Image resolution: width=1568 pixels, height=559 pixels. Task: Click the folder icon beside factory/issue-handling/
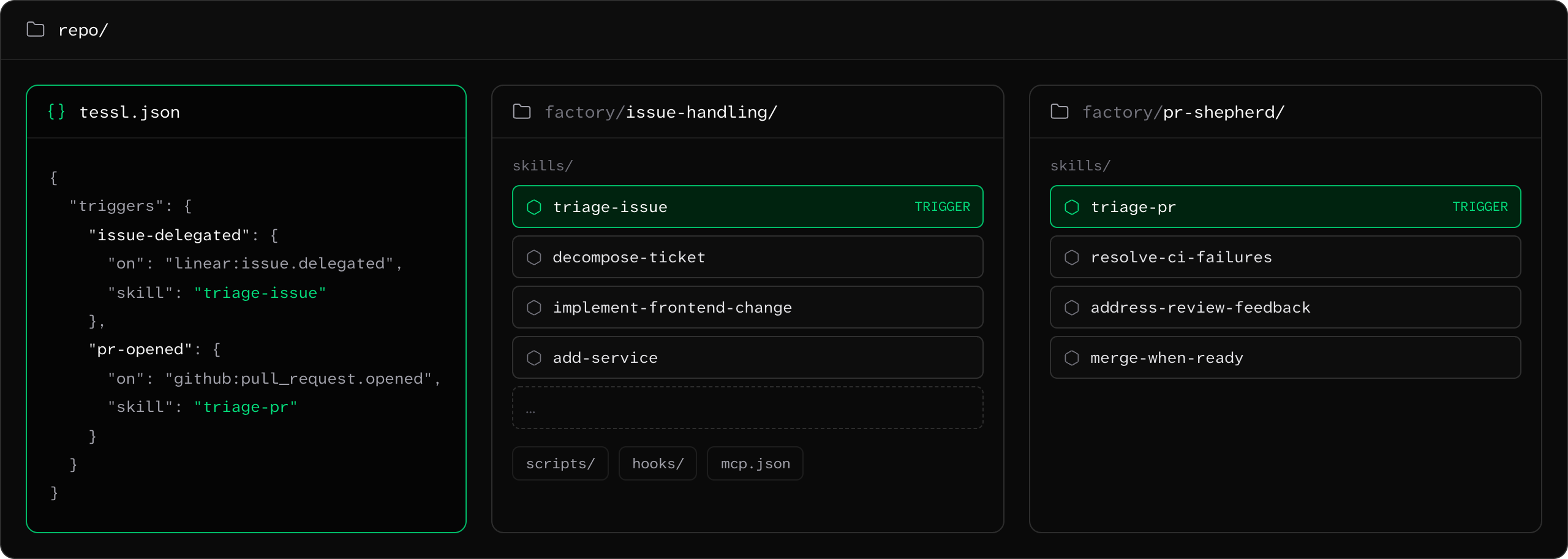[522, 112]
